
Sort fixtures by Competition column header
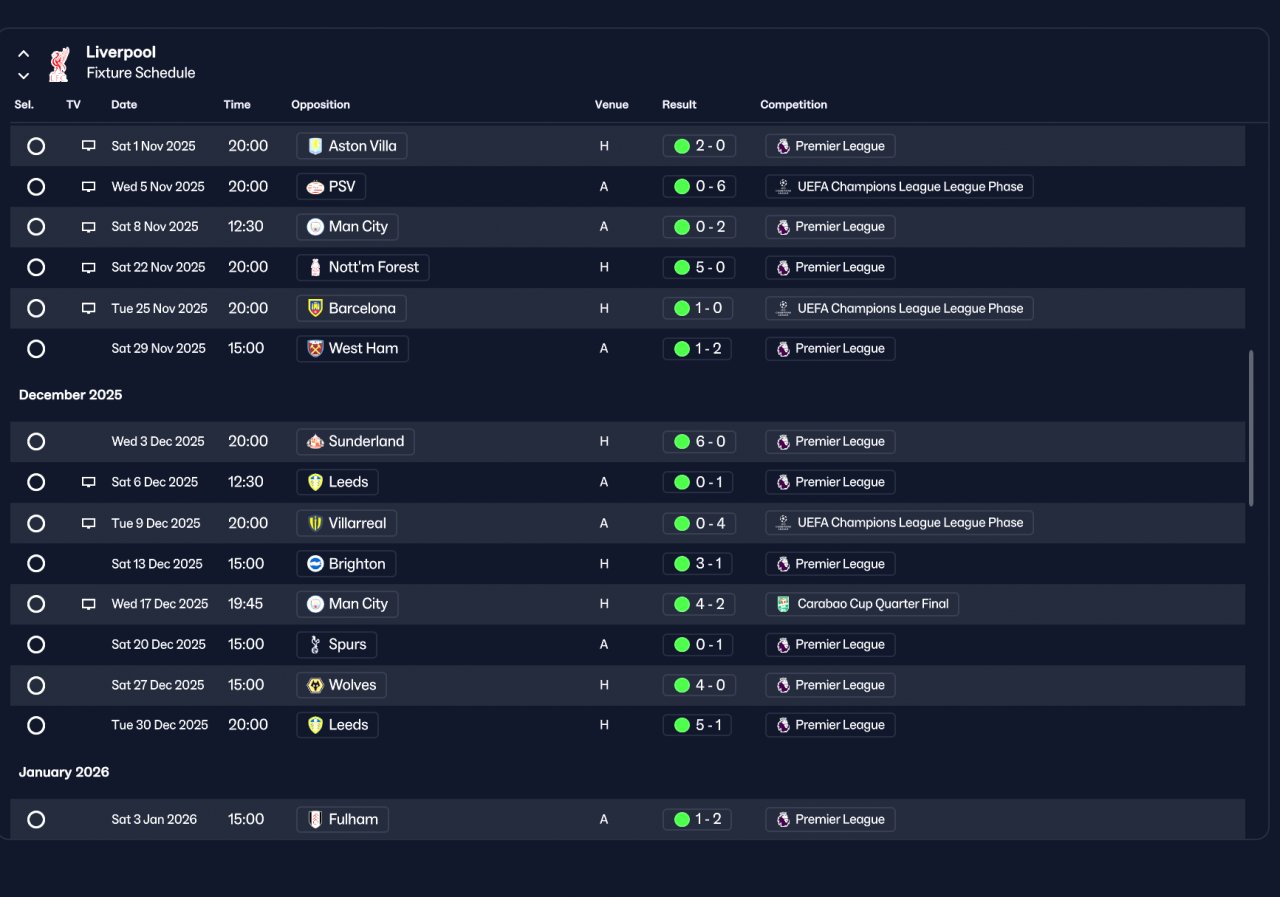(794, 105)
